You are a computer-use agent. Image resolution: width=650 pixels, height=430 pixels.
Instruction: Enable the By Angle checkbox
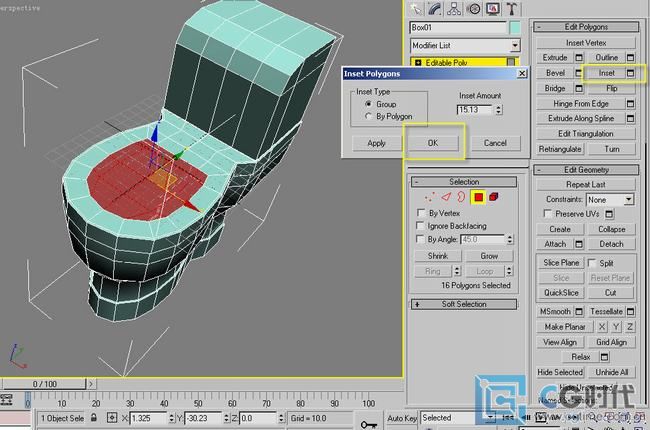(421, 240)
